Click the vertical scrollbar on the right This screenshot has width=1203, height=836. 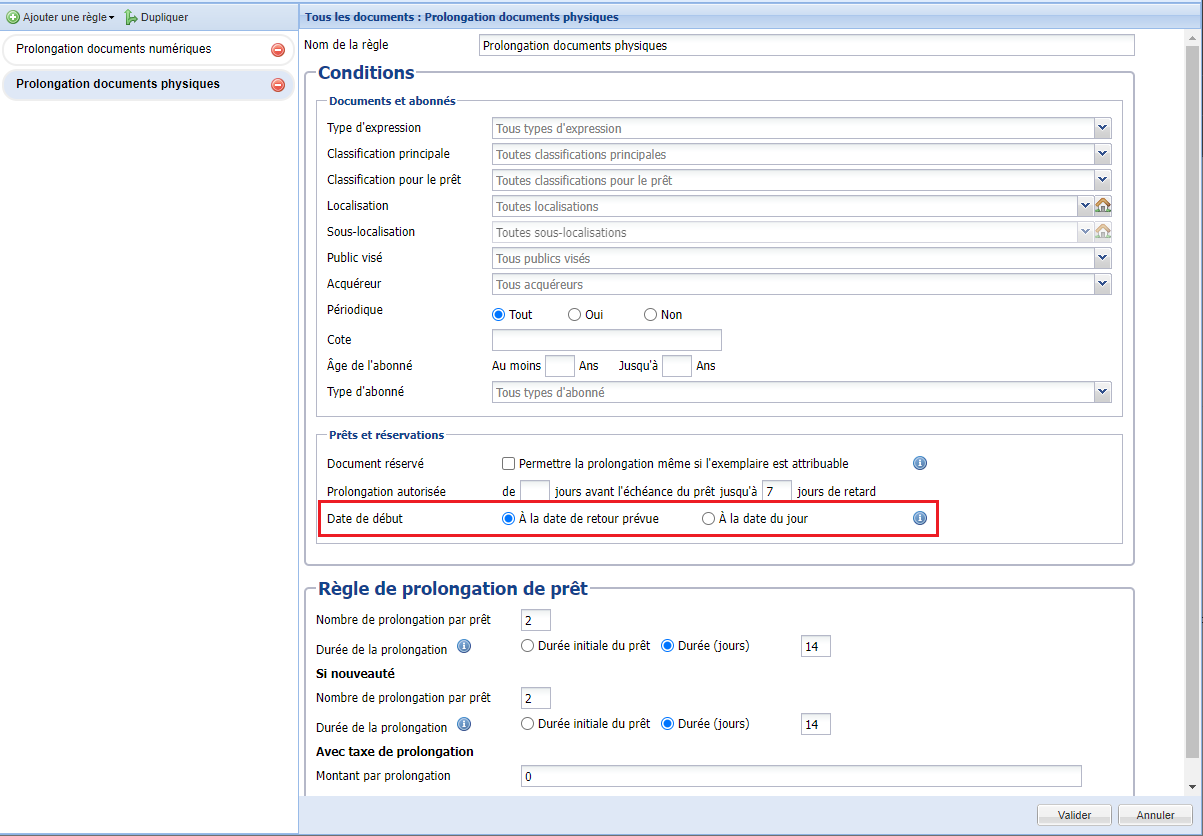[1192, 400]
